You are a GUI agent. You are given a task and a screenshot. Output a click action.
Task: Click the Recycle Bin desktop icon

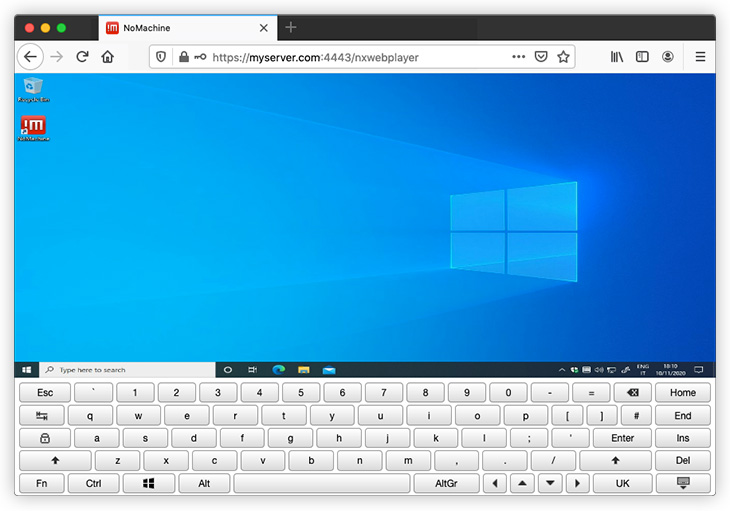click(33, 88)
